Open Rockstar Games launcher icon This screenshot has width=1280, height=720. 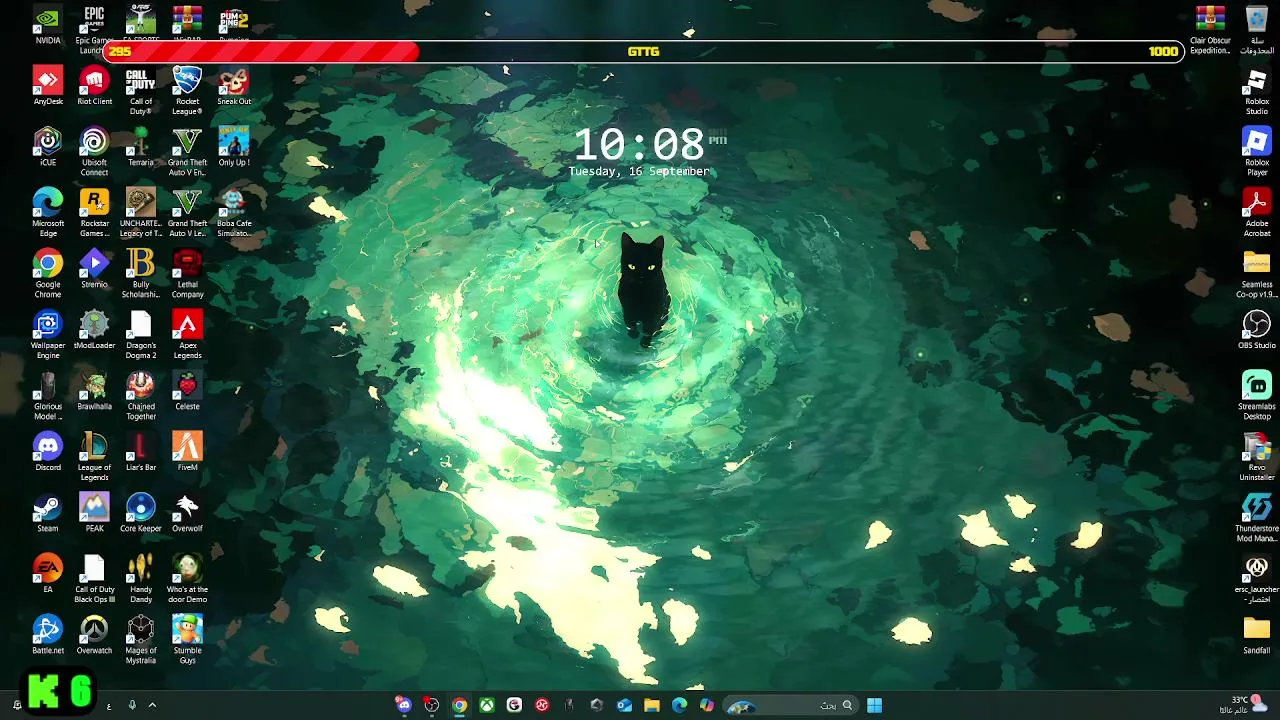pos(94,212)
